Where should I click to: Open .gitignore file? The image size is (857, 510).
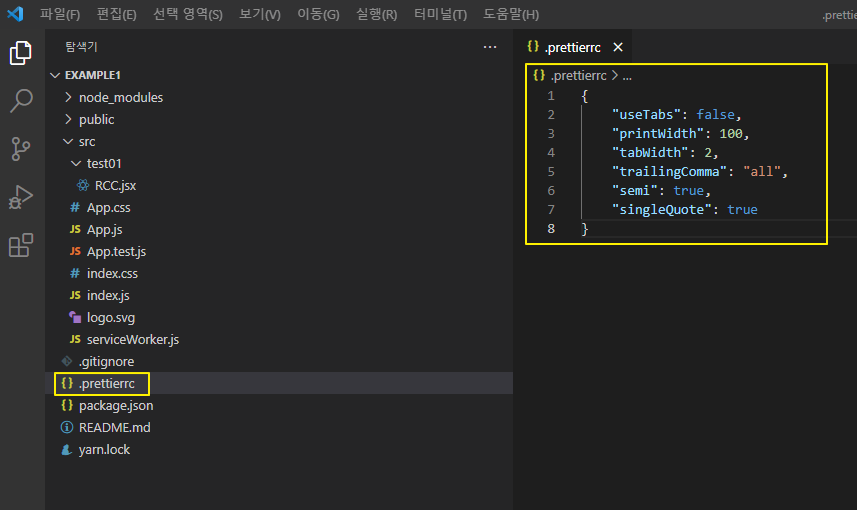(279, 361)
